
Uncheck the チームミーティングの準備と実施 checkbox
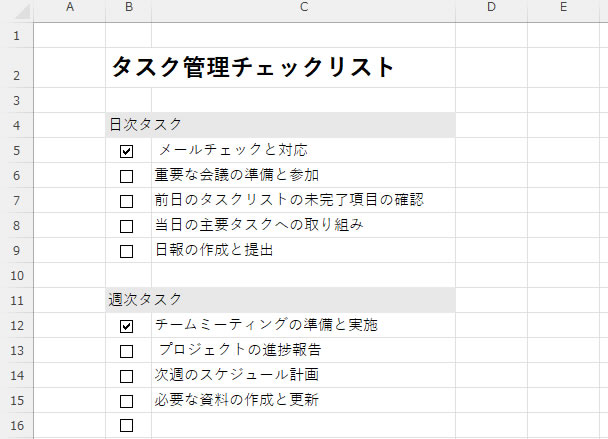(x=126, y=327)
